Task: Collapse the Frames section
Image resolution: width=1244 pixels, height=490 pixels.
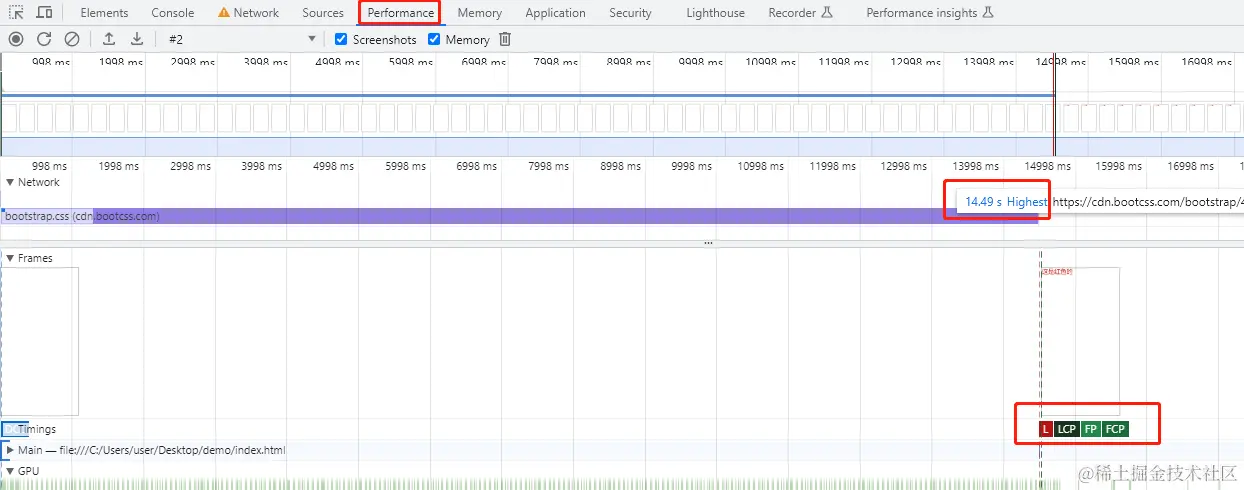Action: [10, 258]
